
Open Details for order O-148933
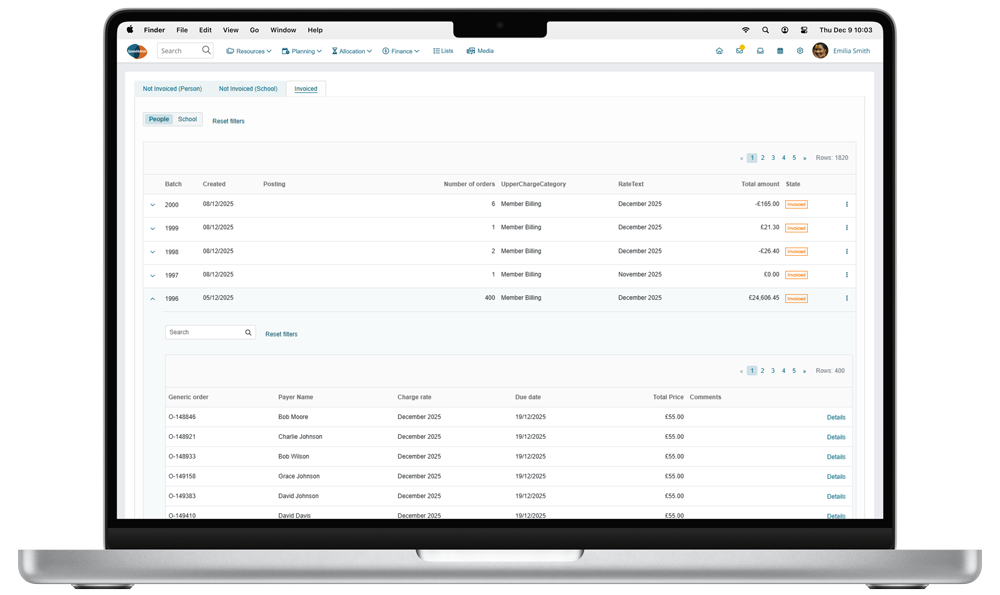click(836, 457)
